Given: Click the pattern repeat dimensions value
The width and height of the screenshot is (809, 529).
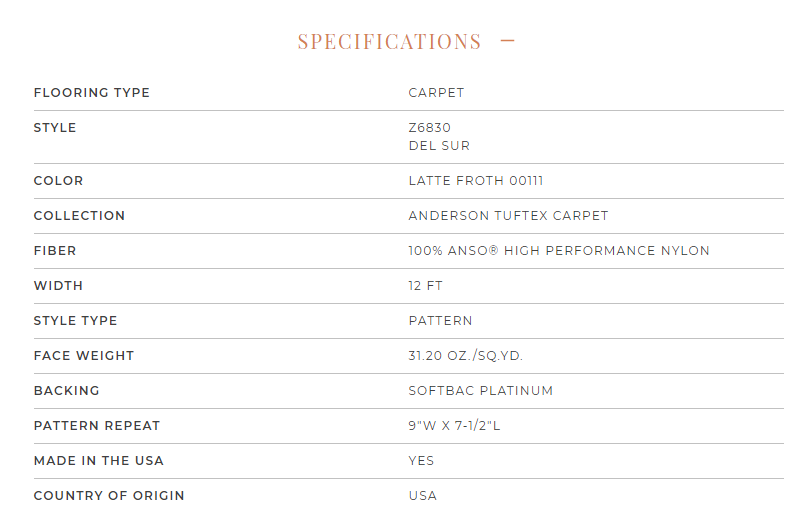Looking at the screenshot, I should pyautogui.click(x=455, y=426).
